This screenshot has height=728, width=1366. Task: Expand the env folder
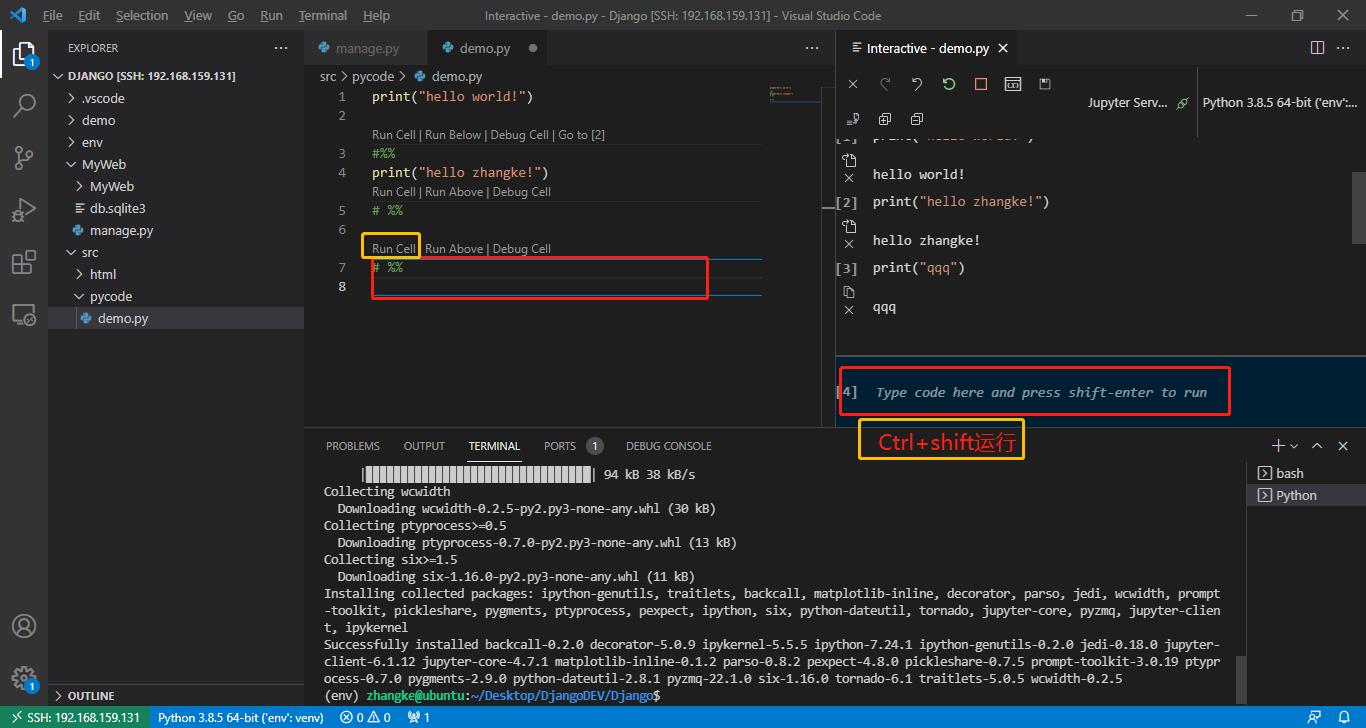(x=176, y=142)
